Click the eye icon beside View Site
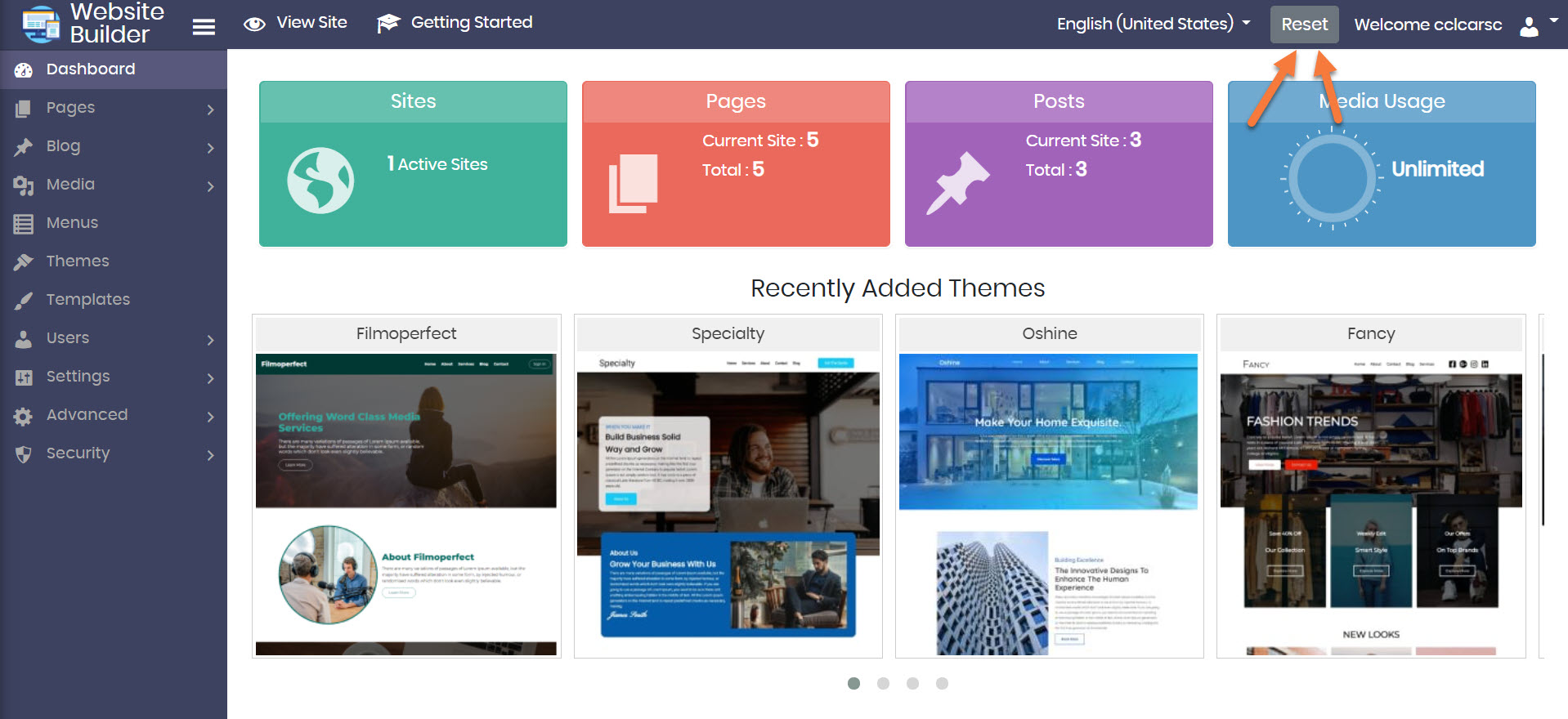The image size is (1568, 719). pos(254,24)
